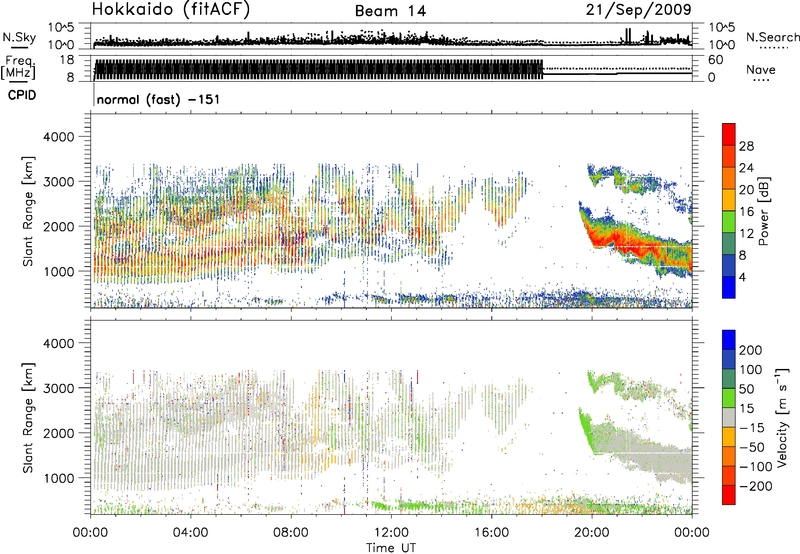Click the '-200' value on the Velocity scale
This screenshot has width=800, height=554.
pyautogui.click(x=756, y=487)
